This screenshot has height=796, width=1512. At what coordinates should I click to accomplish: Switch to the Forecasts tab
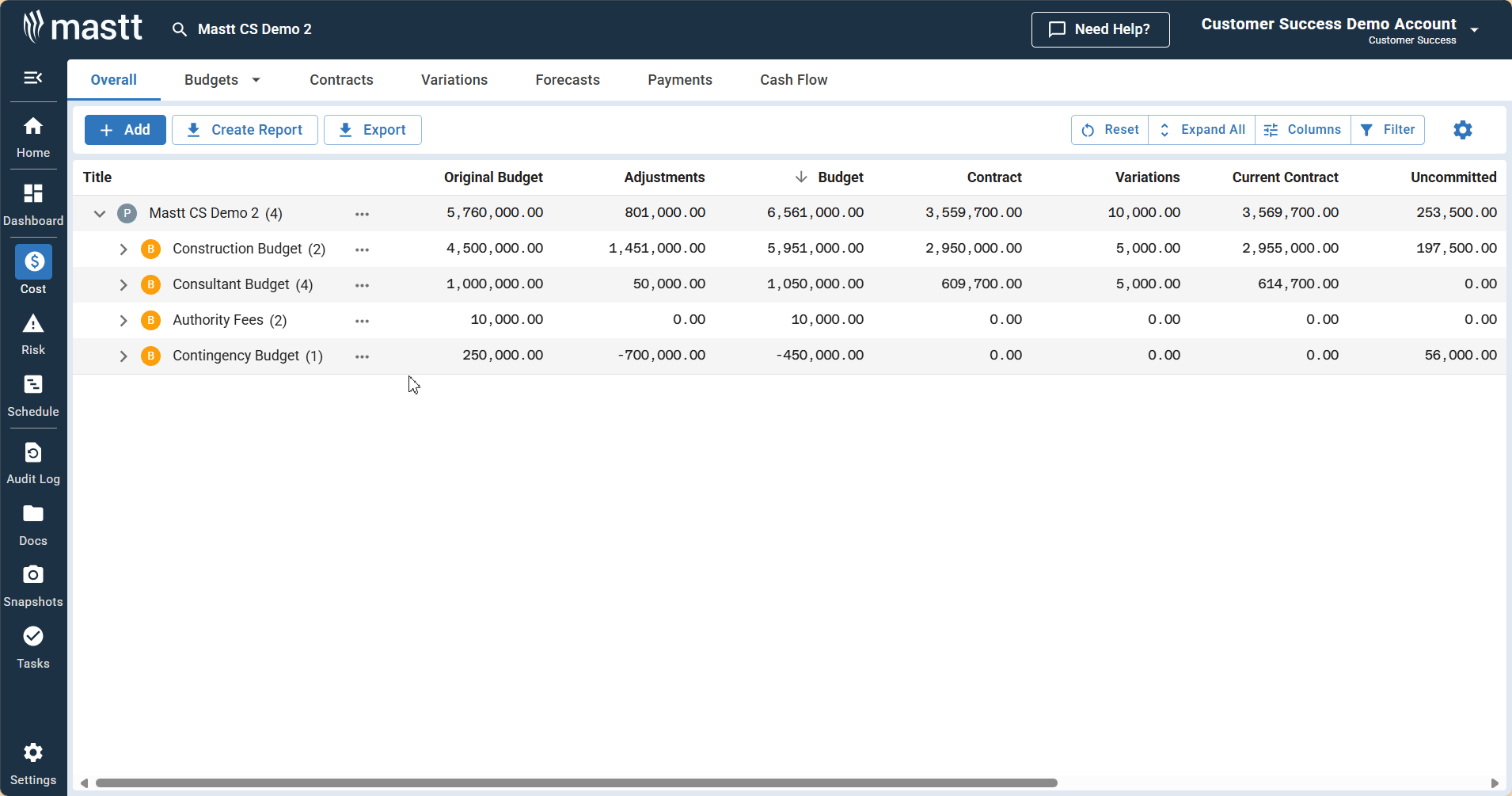coord(568,80)
